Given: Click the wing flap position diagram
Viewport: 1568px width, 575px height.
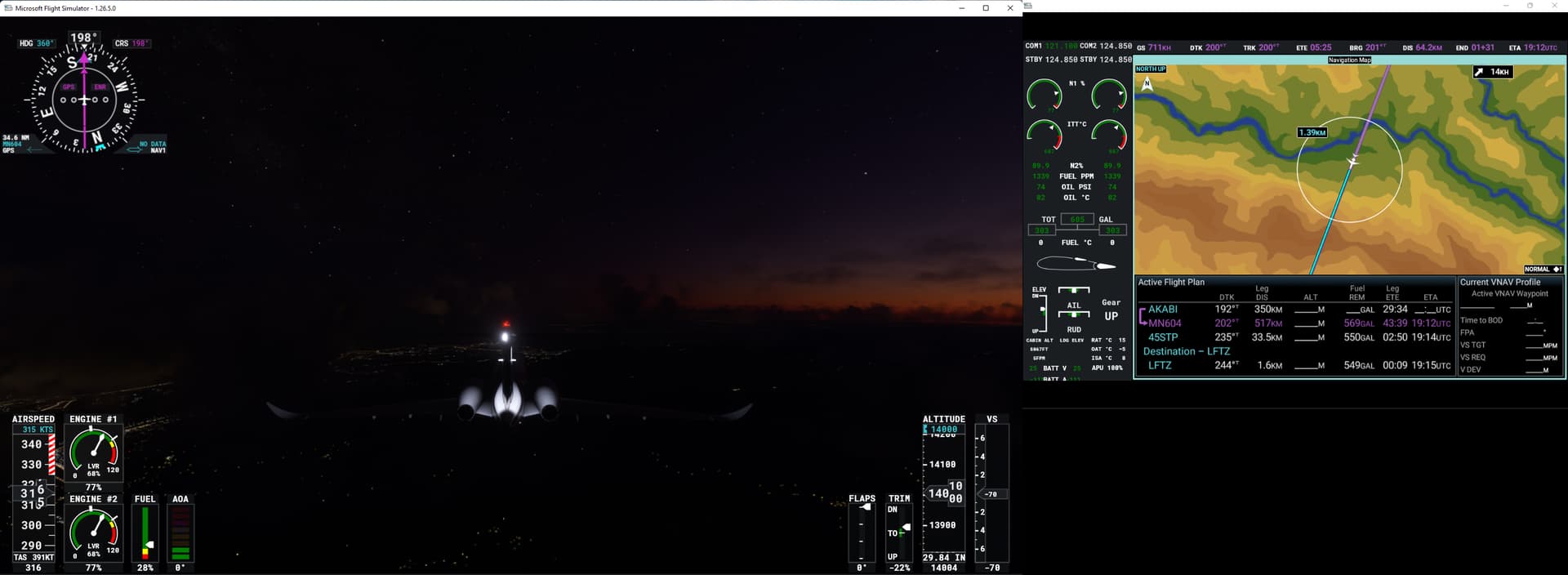Looking at the screenshot, I should [x=1076, y=264].
